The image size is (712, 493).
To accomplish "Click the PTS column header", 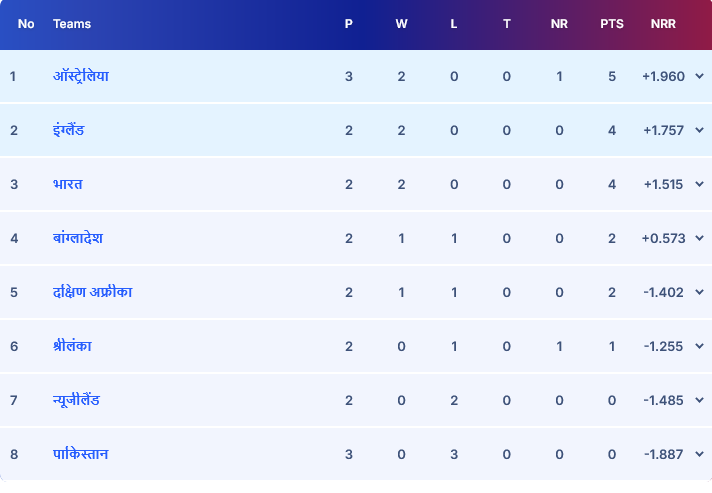I will (612, 24).
